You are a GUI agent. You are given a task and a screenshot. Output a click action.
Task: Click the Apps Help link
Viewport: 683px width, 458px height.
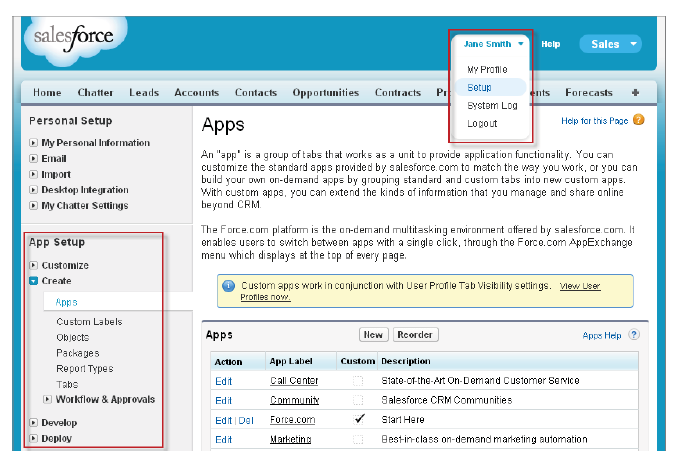pos(602,335)
